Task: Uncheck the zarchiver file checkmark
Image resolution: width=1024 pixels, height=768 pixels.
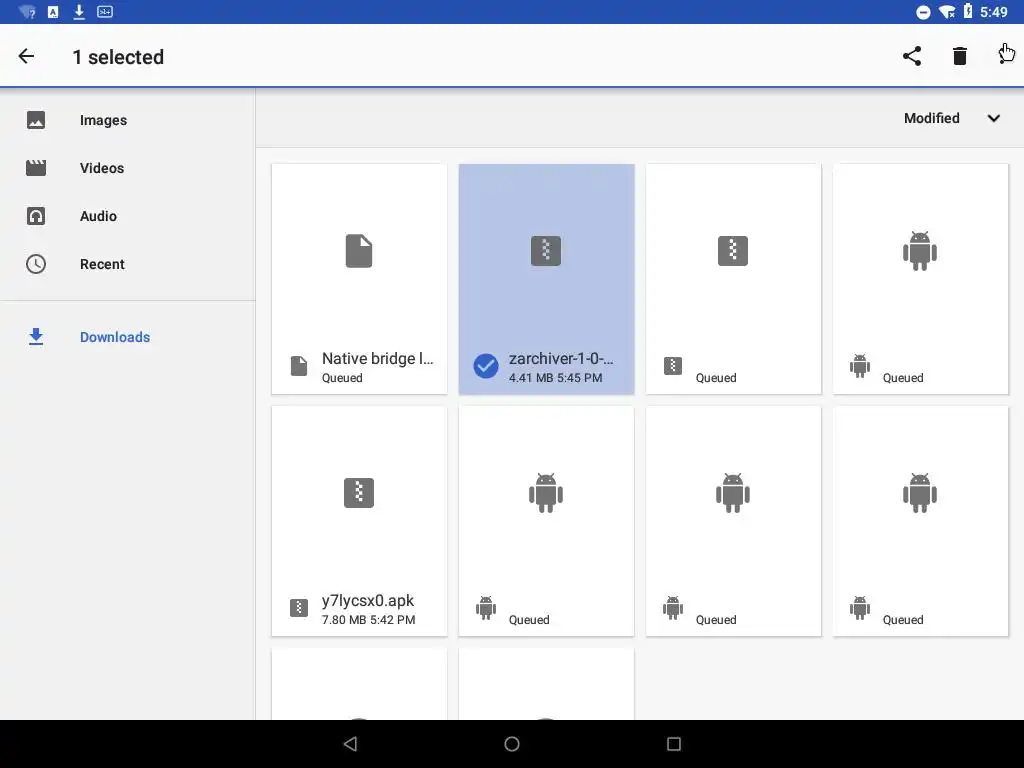Action: tap(486, 366)
